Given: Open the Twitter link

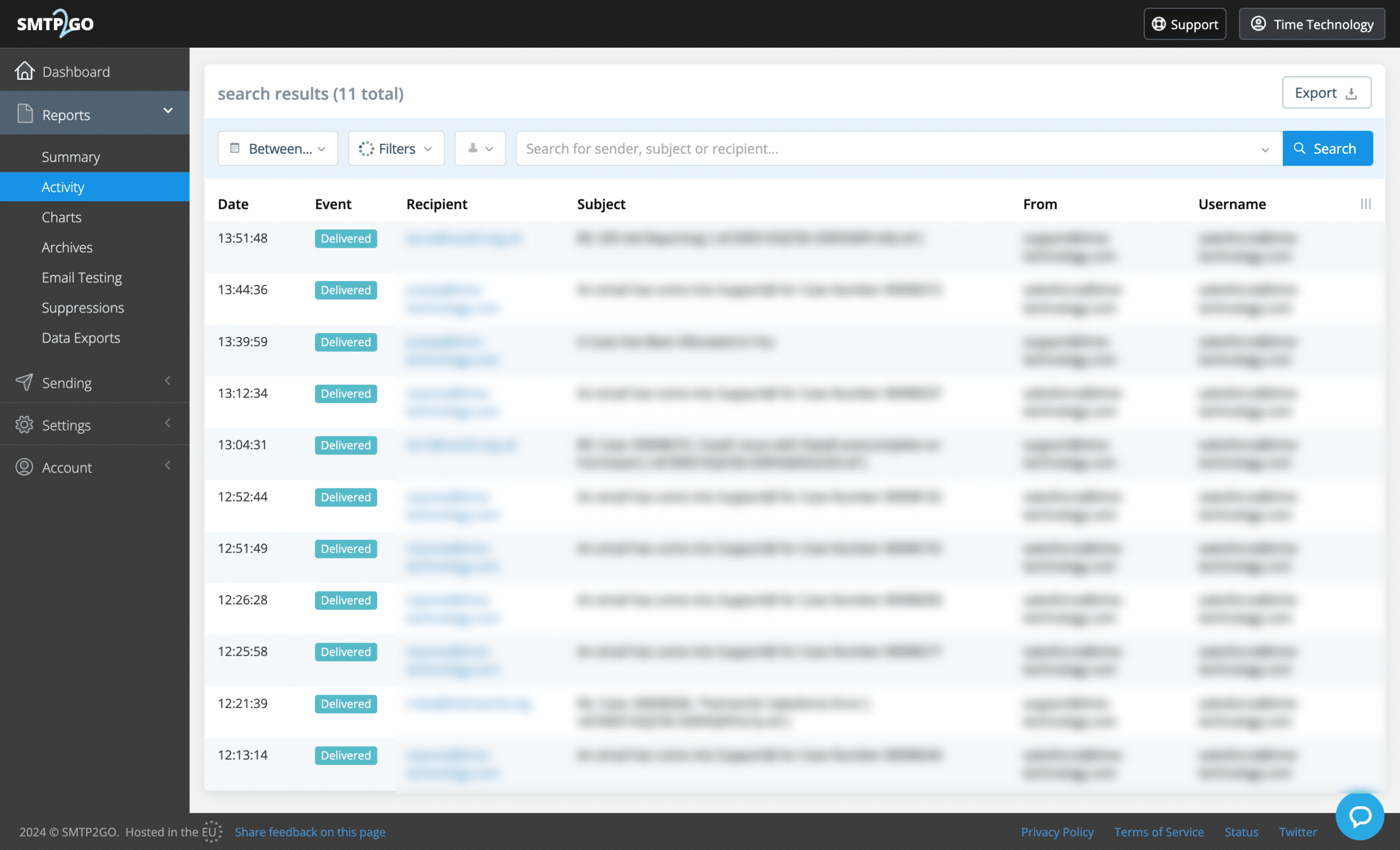Looking at the screenshot, I should [x=1297, y=831].
